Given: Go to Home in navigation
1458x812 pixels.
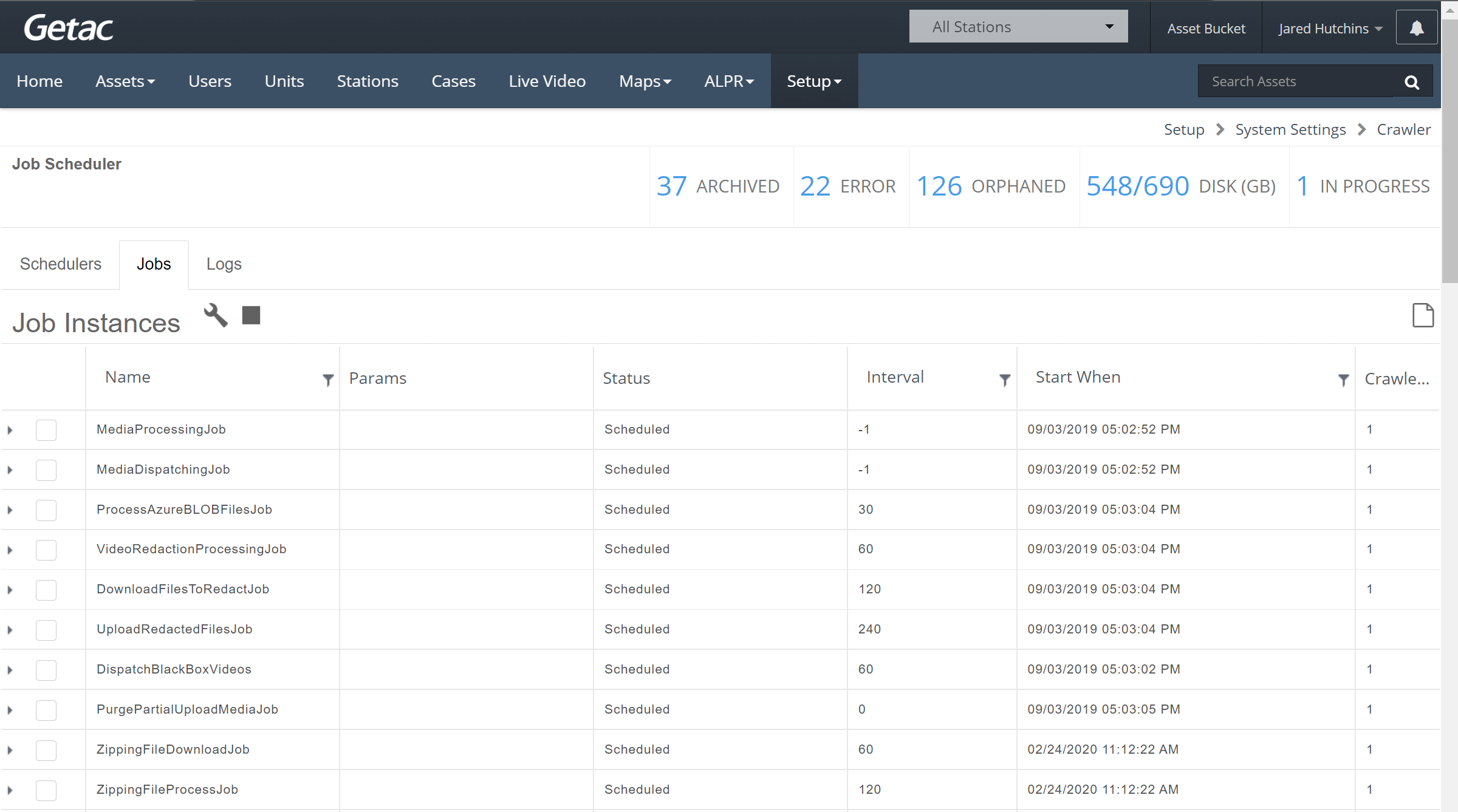Looking at the screenshot, I should [39, 81].
